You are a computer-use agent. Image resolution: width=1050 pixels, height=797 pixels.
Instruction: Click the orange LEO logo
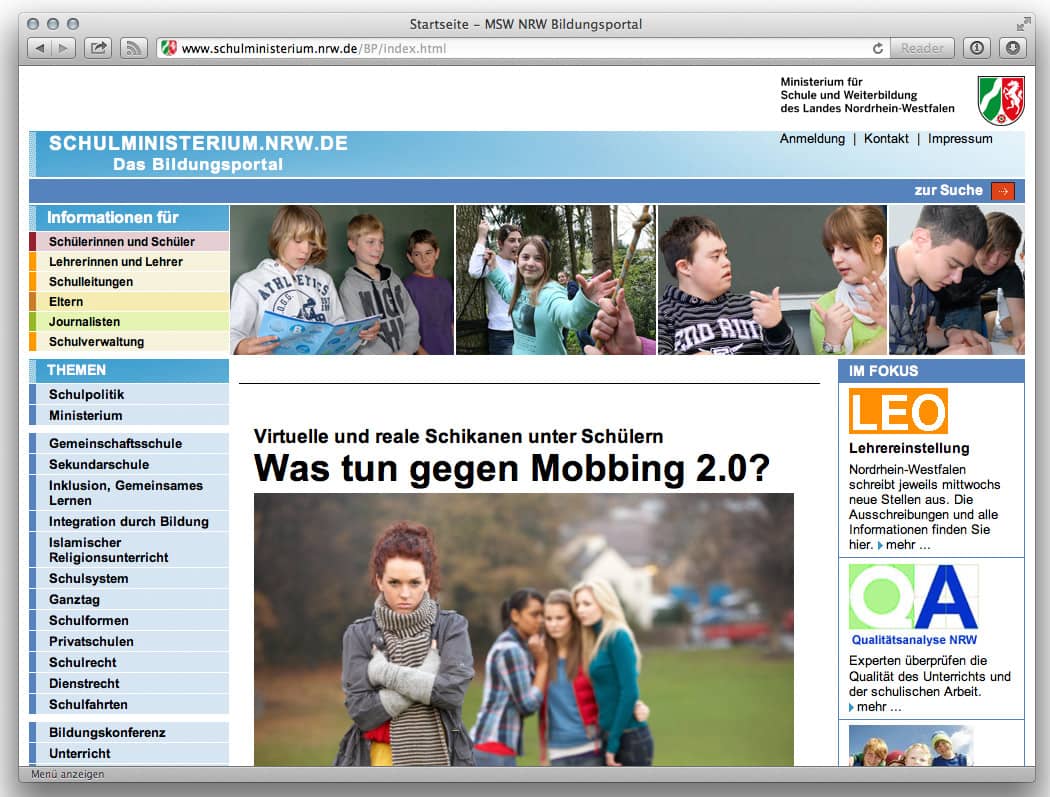[x=897, y=411]
